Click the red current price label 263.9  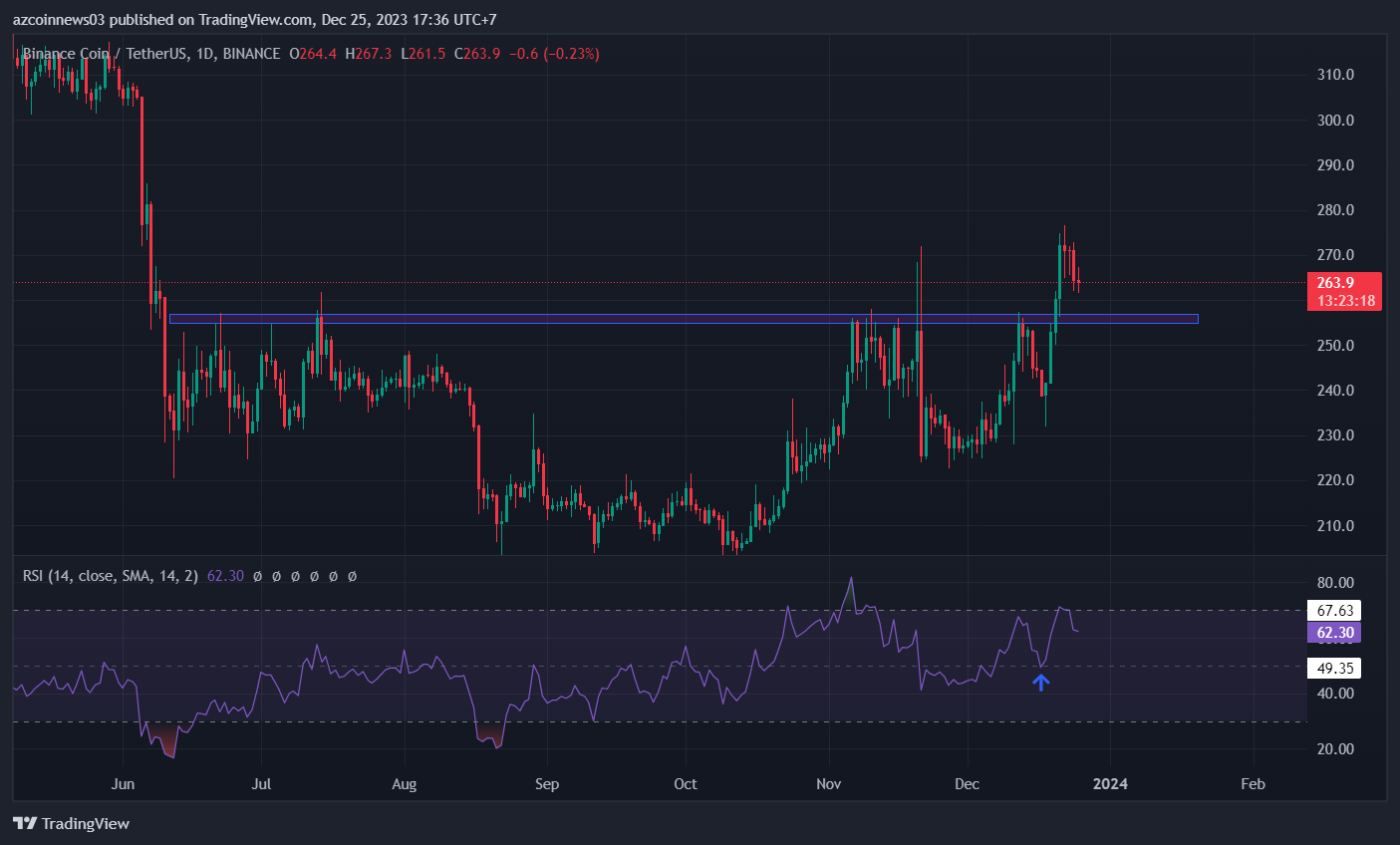[1335, 283]
